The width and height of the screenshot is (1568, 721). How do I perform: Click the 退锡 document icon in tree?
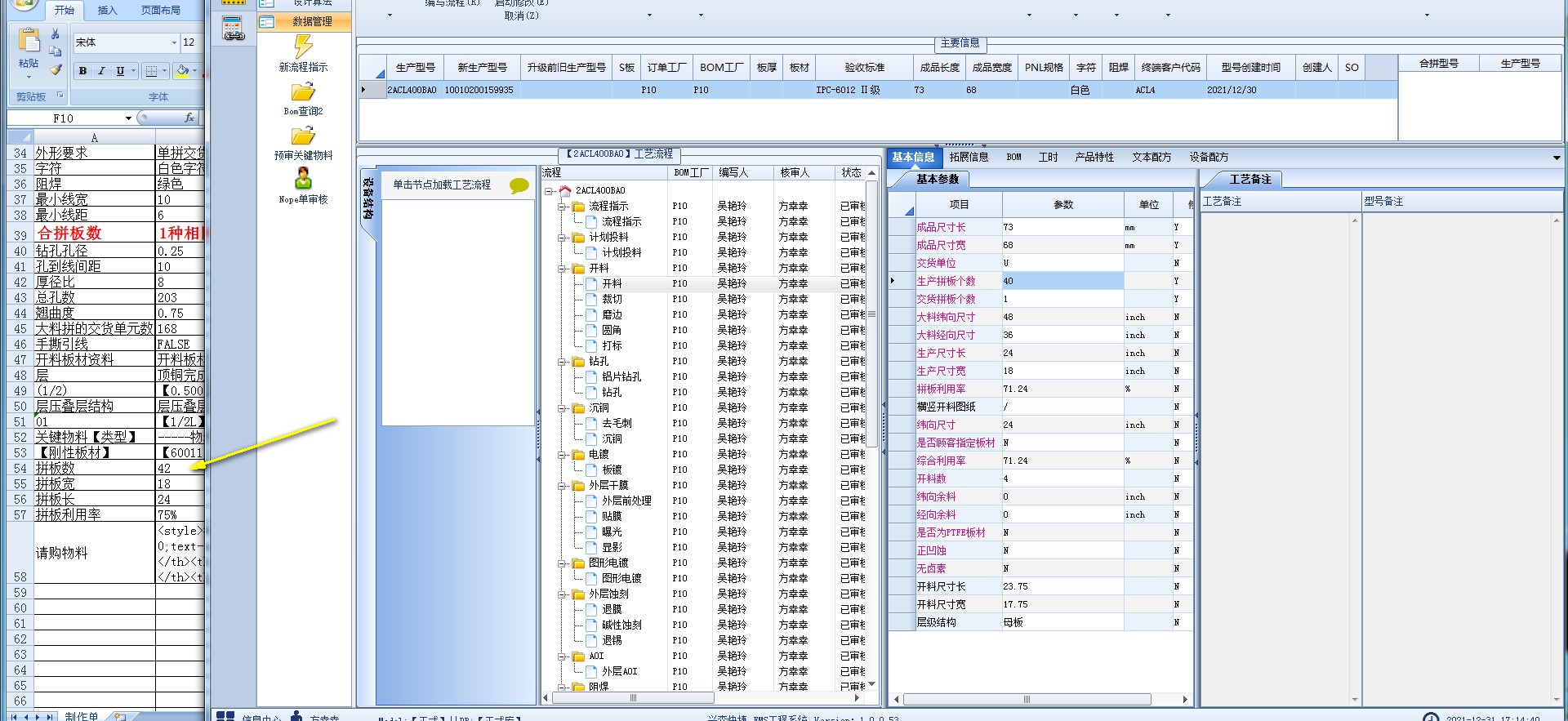[x=591, y=641]
